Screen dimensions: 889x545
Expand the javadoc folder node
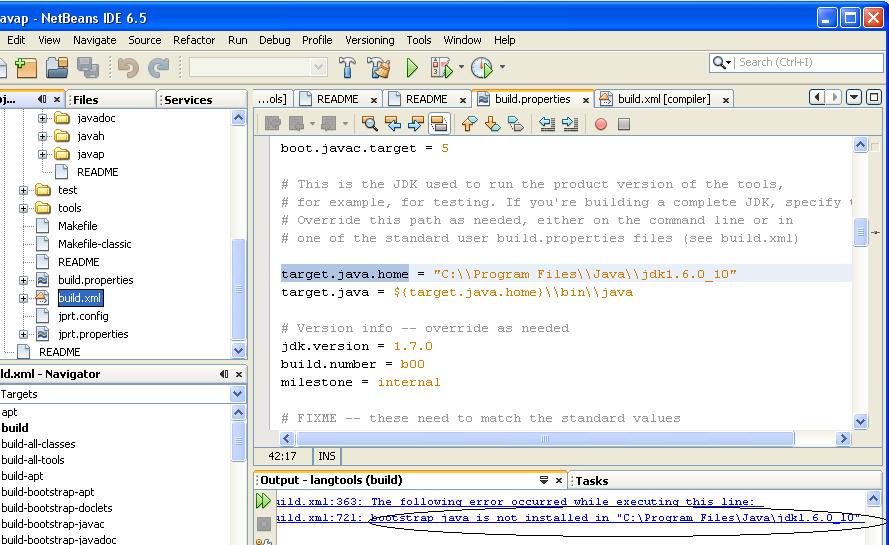click(43, 118)
